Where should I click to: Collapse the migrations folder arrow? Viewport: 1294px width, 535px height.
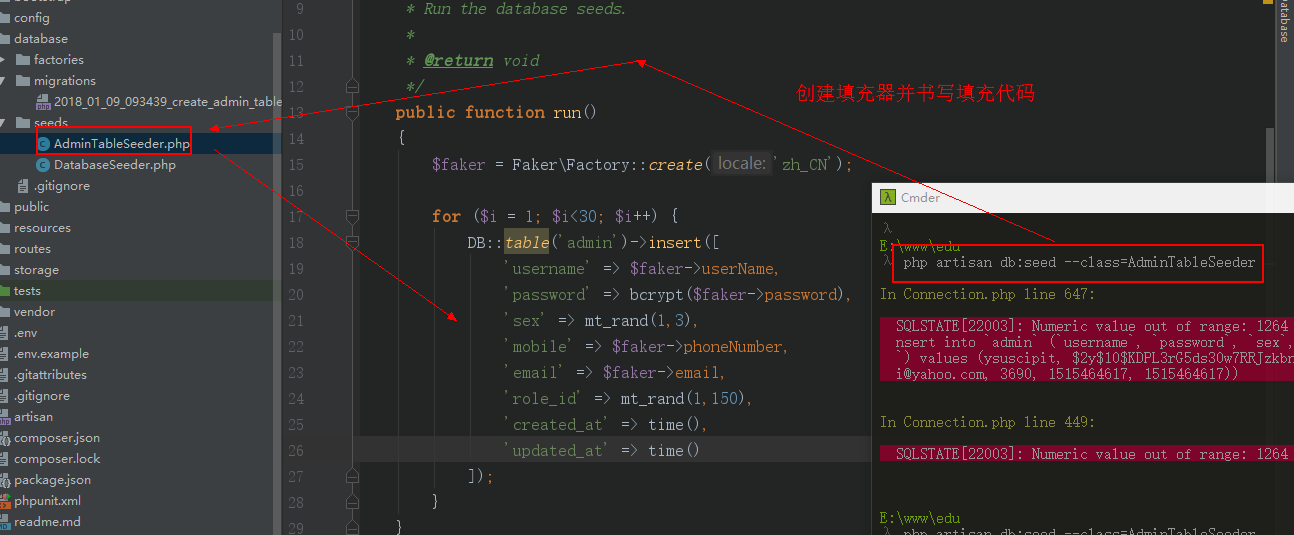pyautogui.click(x=4, y=81)
